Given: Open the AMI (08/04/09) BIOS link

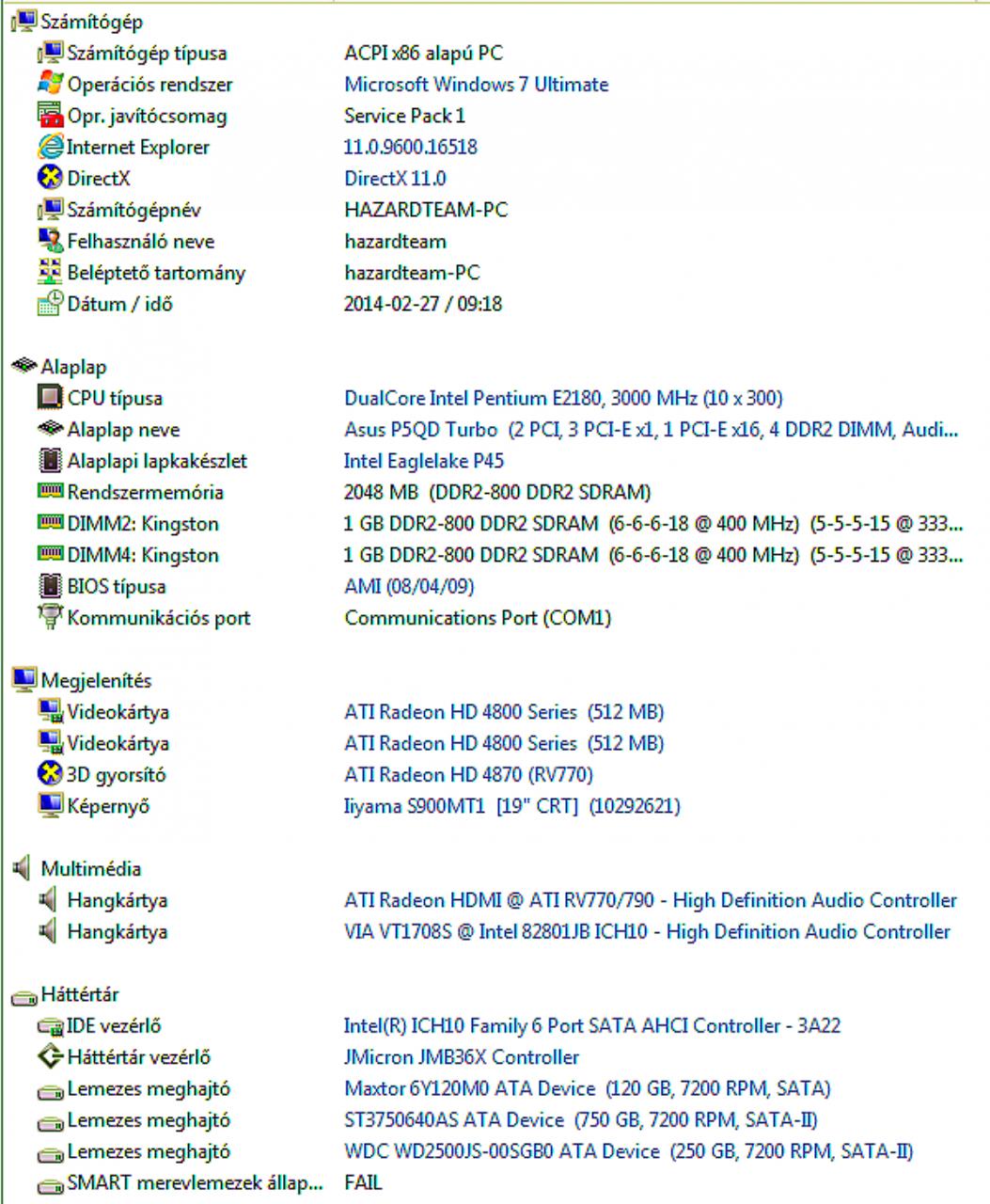Looking at the screenshot, I should click(409, 586).
